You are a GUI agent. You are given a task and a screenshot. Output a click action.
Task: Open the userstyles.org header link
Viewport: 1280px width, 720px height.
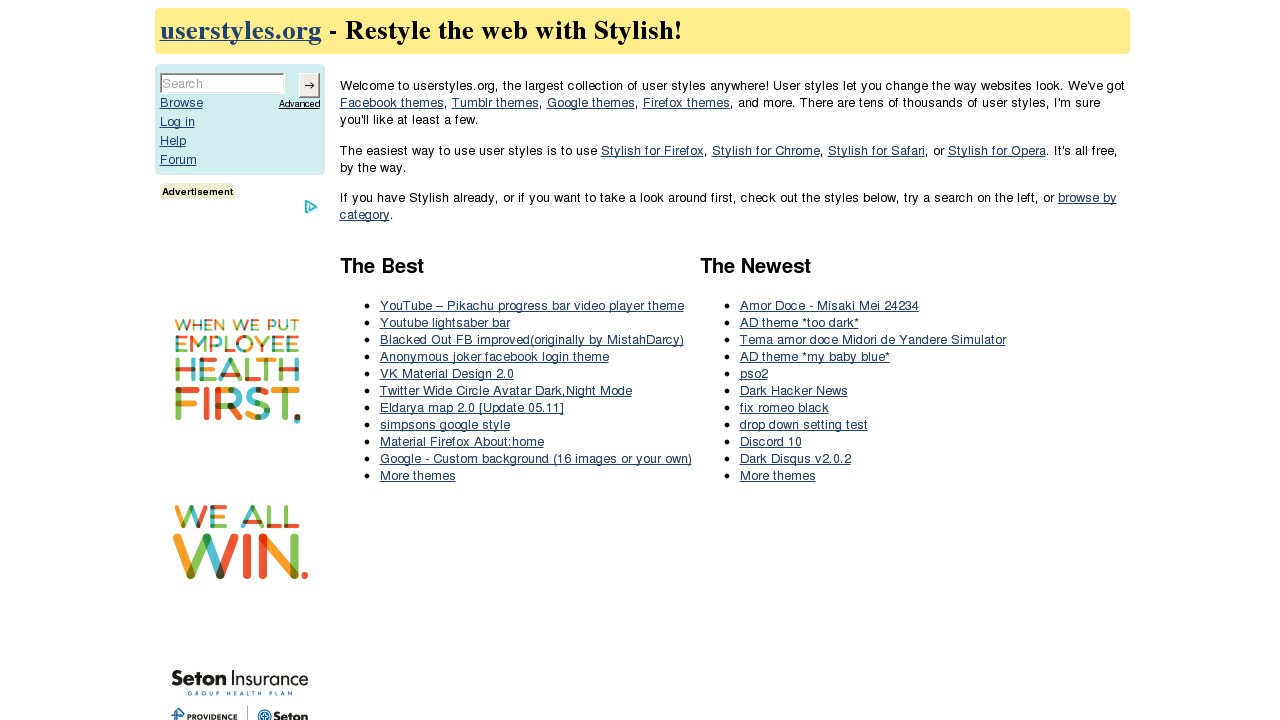click(241, 31)
